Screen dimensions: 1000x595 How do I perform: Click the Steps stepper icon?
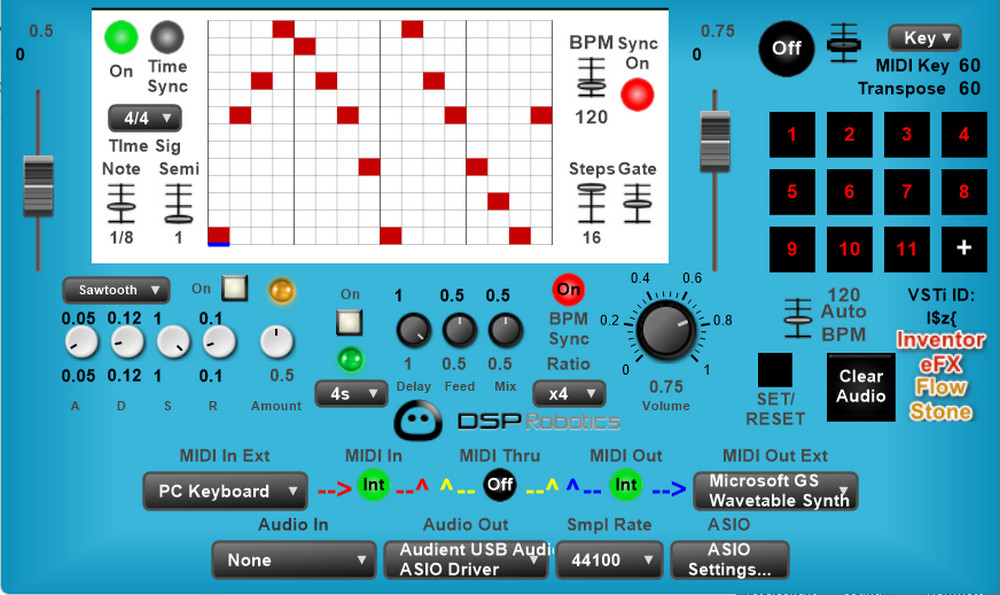591,203
